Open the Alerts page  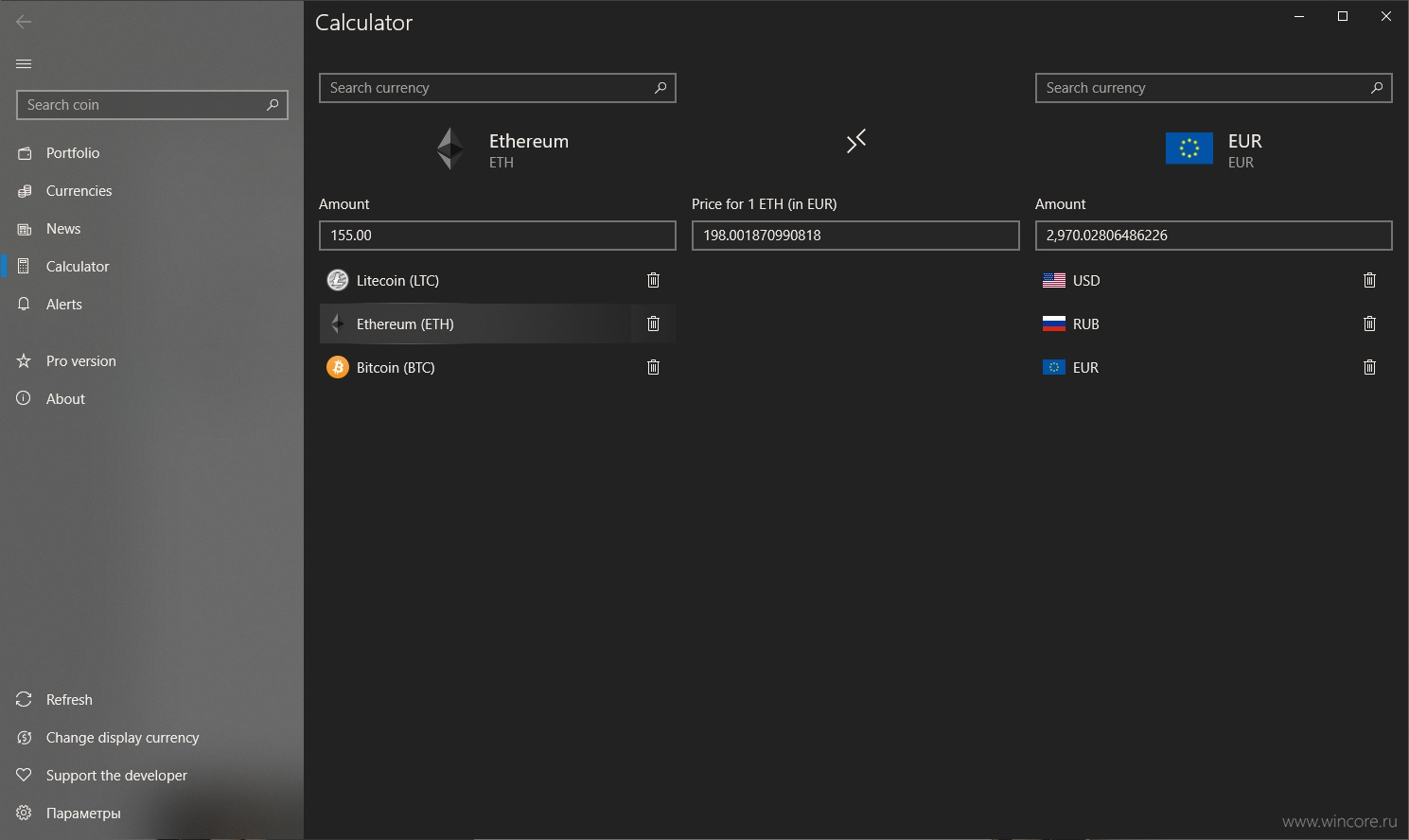click(151, 304)
